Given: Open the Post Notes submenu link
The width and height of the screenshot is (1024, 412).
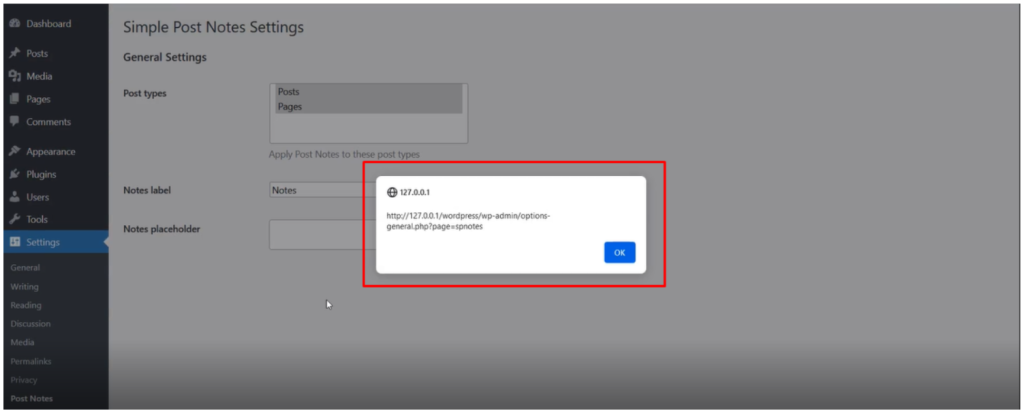Looking at the screenshot, I should pyautogui.click(x=32, y=398).
